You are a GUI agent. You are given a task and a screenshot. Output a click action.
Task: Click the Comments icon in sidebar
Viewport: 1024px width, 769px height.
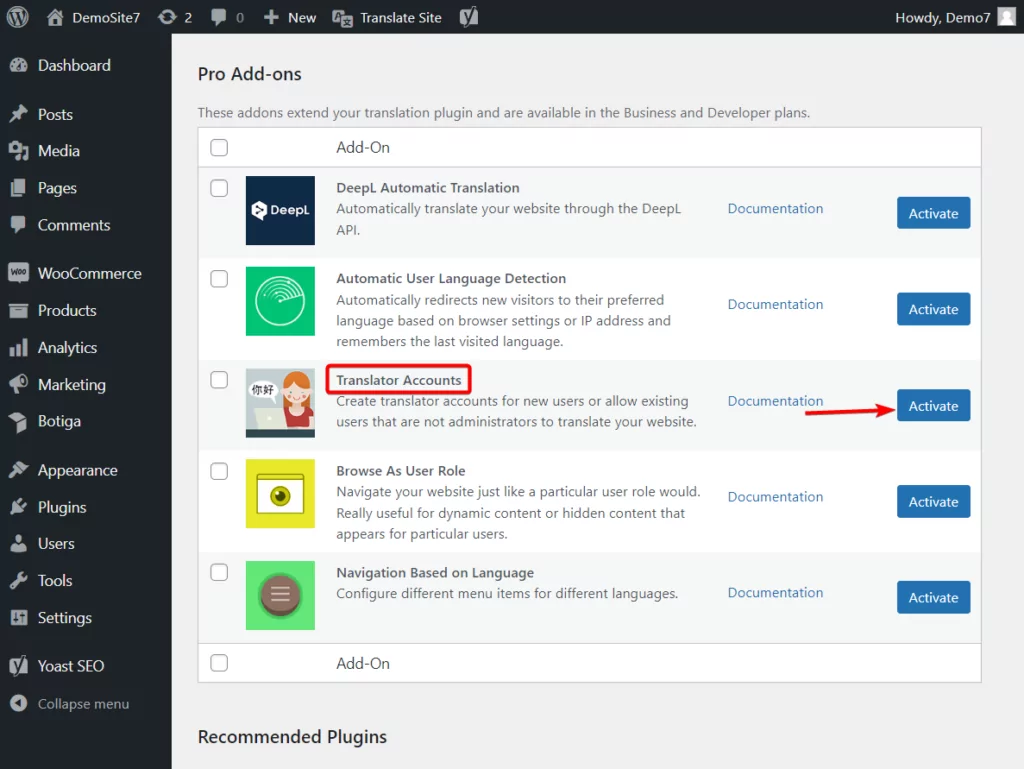pos(19,225)
